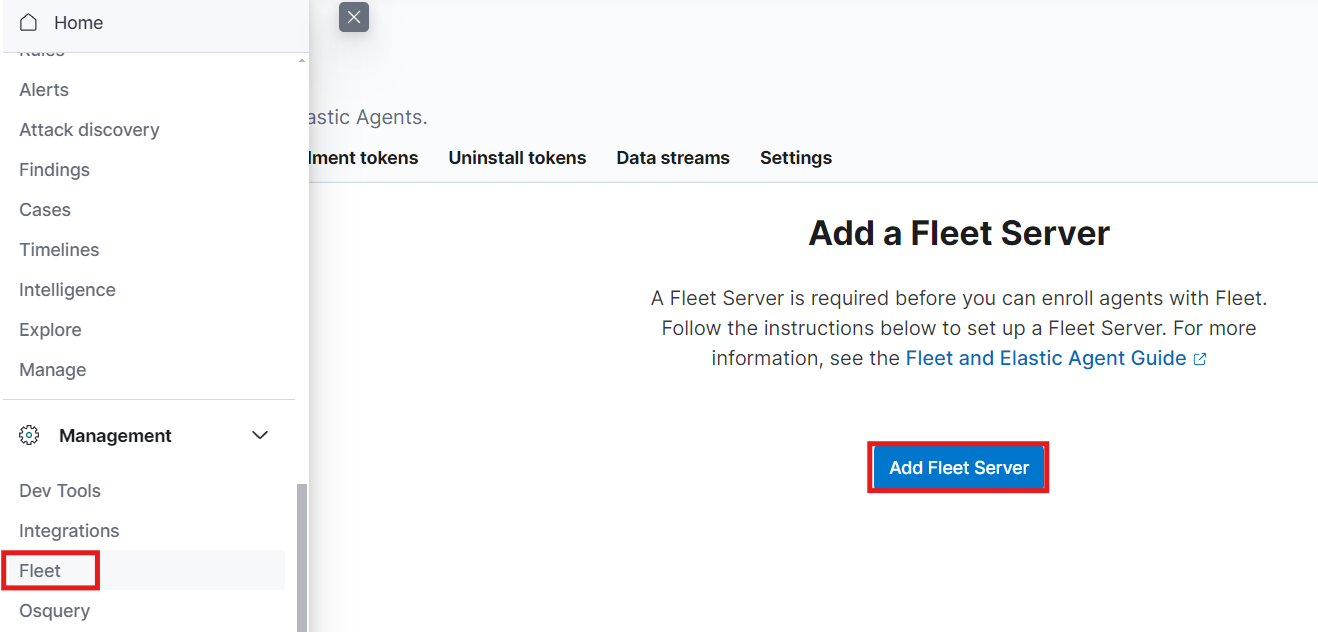The width and height of the screenshot is (1318, 632).
Task: Open Attack discovery
Action: pos(89,130)
